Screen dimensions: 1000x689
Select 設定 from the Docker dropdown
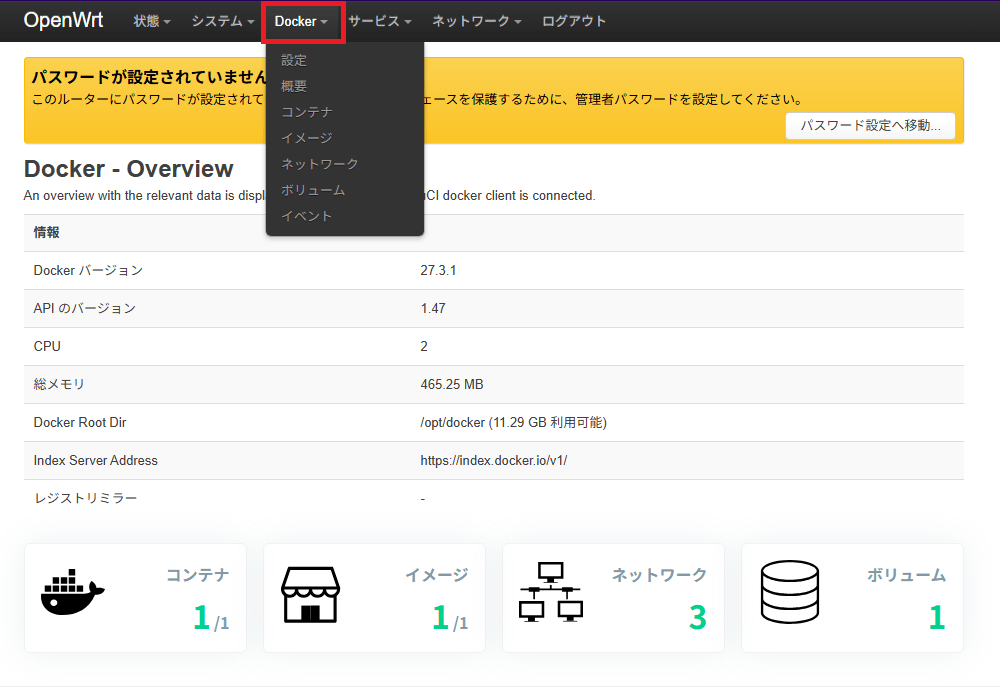[294, 60]
